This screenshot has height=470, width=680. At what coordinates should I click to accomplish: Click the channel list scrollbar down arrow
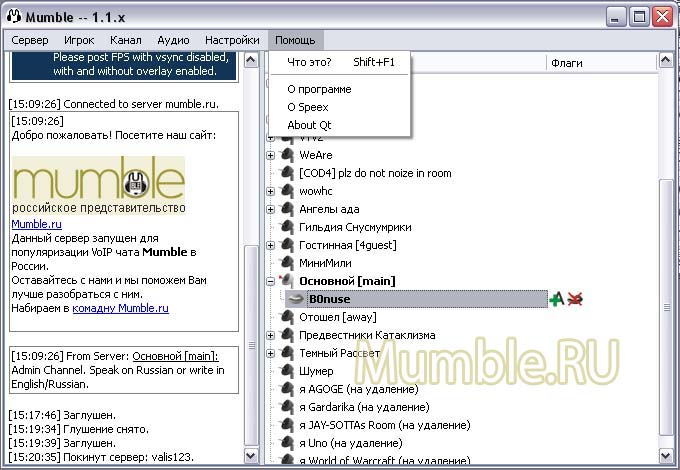pyautogui.click(x=667, y=456)
